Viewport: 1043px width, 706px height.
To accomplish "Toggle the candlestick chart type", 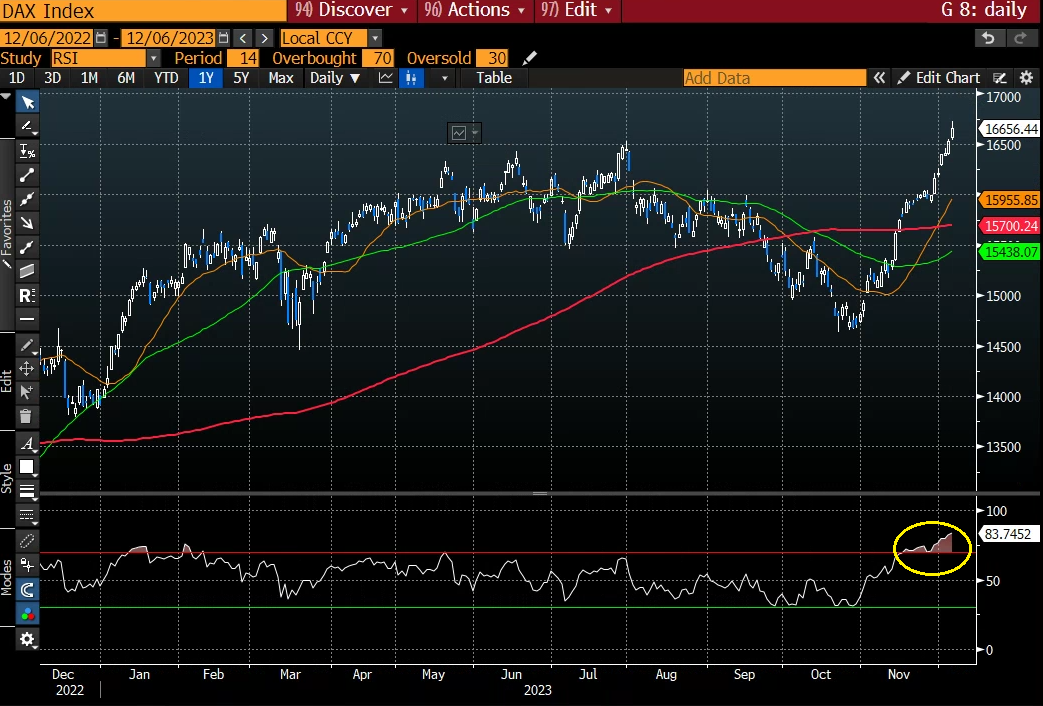I will click(x=411, y=78).
